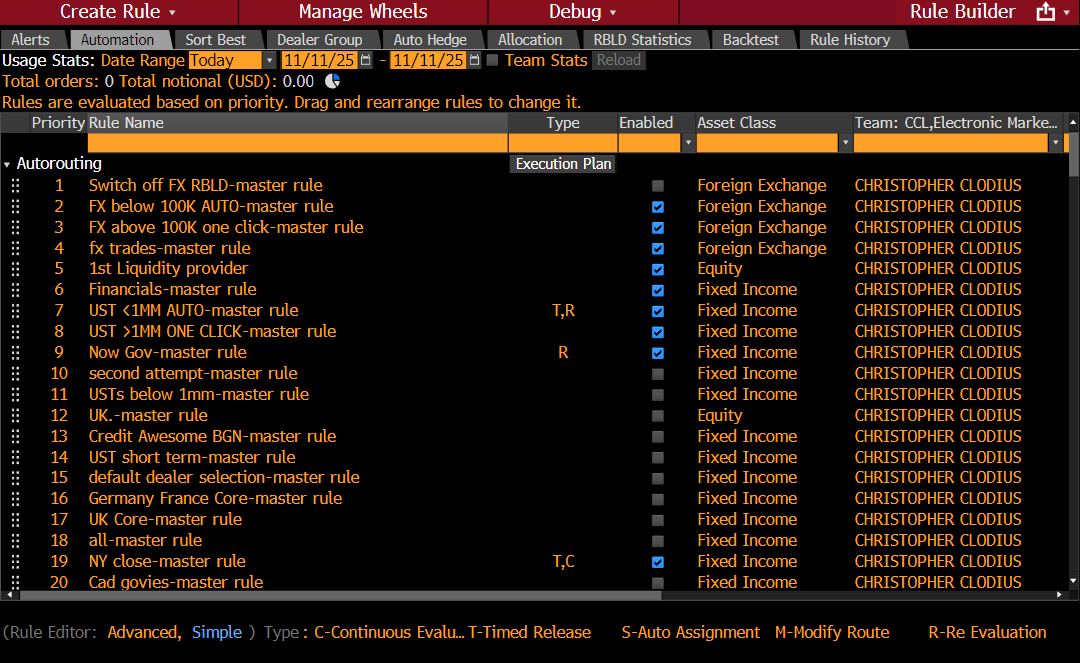This screenshot has height=663, width=1080.
Task: Click the pie chart icon beside total notional
Action: coord(332,81)
